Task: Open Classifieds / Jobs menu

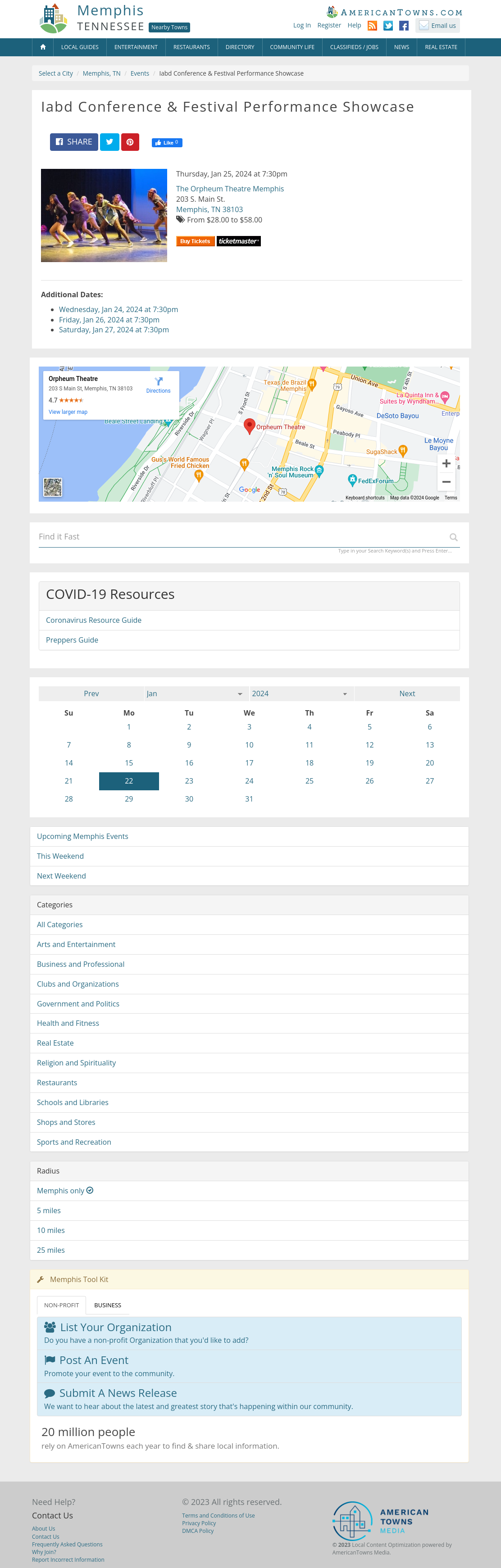Action: tap(354, 47)
